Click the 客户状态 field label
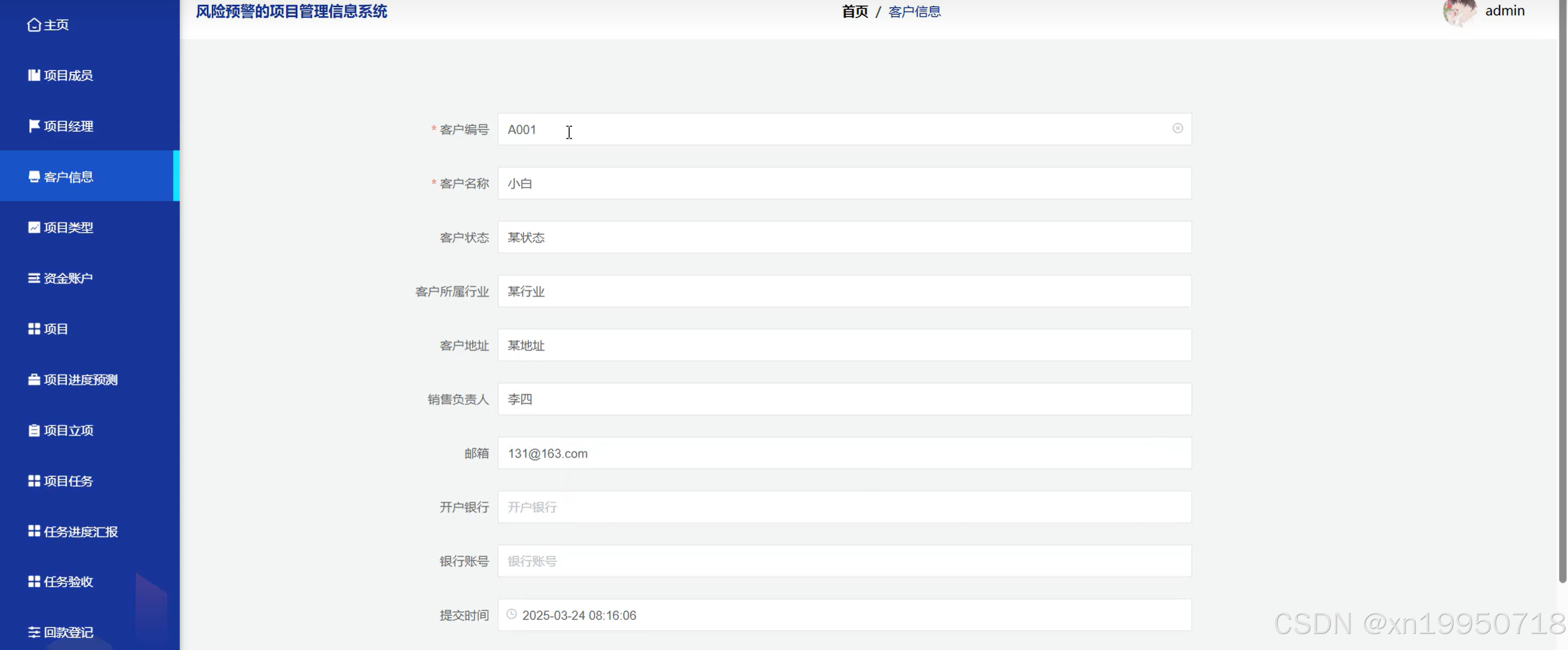This screenshot has height=650, width=1568. (464, 237)
